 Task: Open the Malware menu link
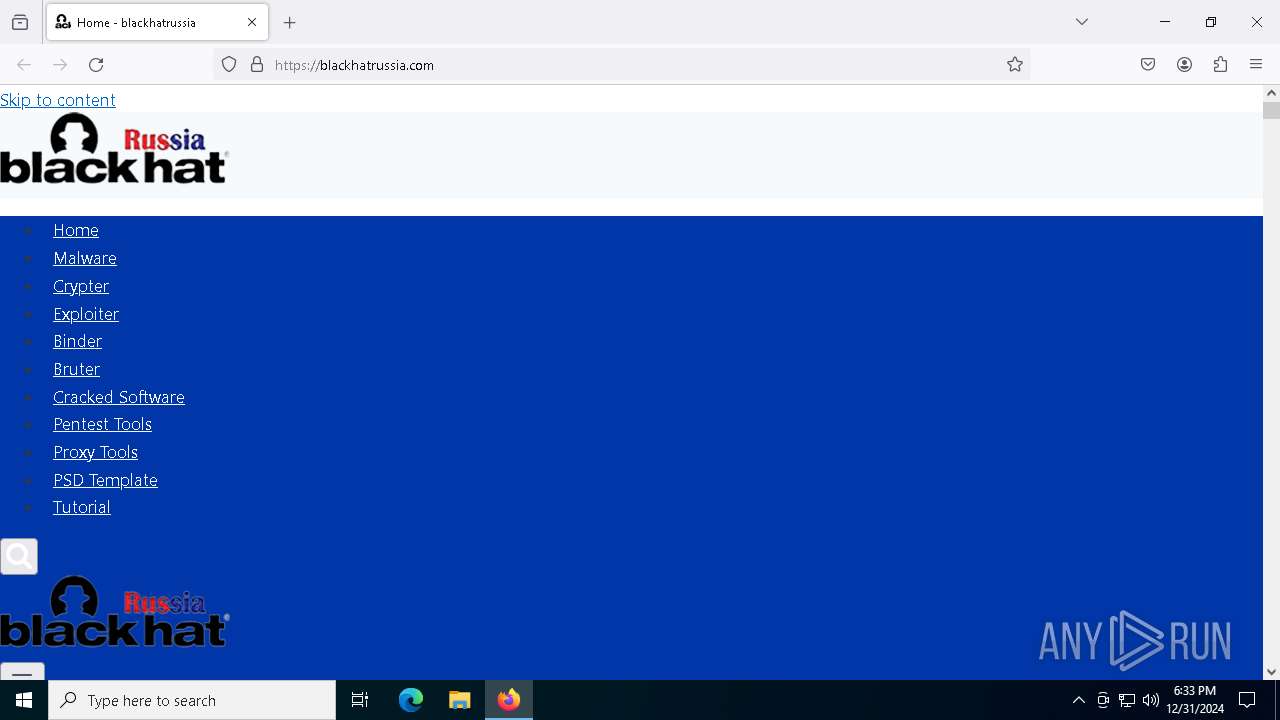[85, 258]
